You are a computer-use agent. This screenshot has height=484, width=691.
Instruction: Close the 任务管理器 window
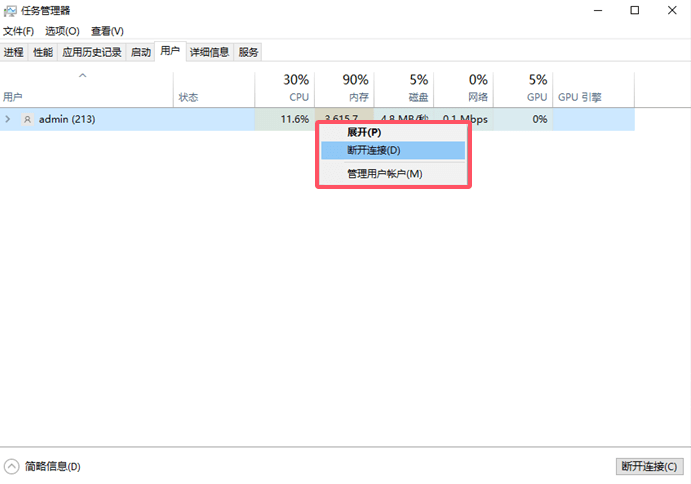[x=672, y=10]
